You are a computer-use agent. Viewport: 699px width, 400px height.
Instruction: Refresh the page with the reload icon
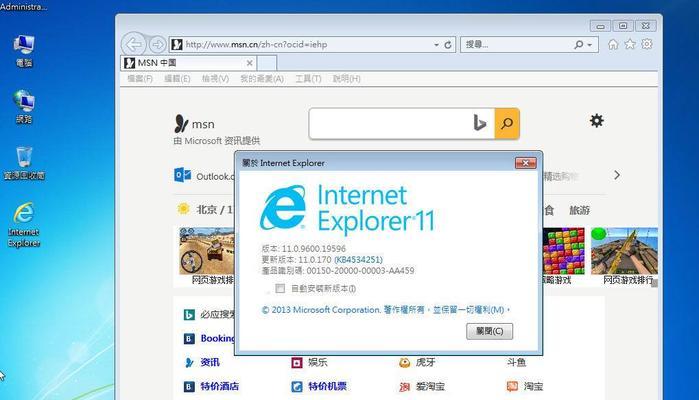point(448,45)
